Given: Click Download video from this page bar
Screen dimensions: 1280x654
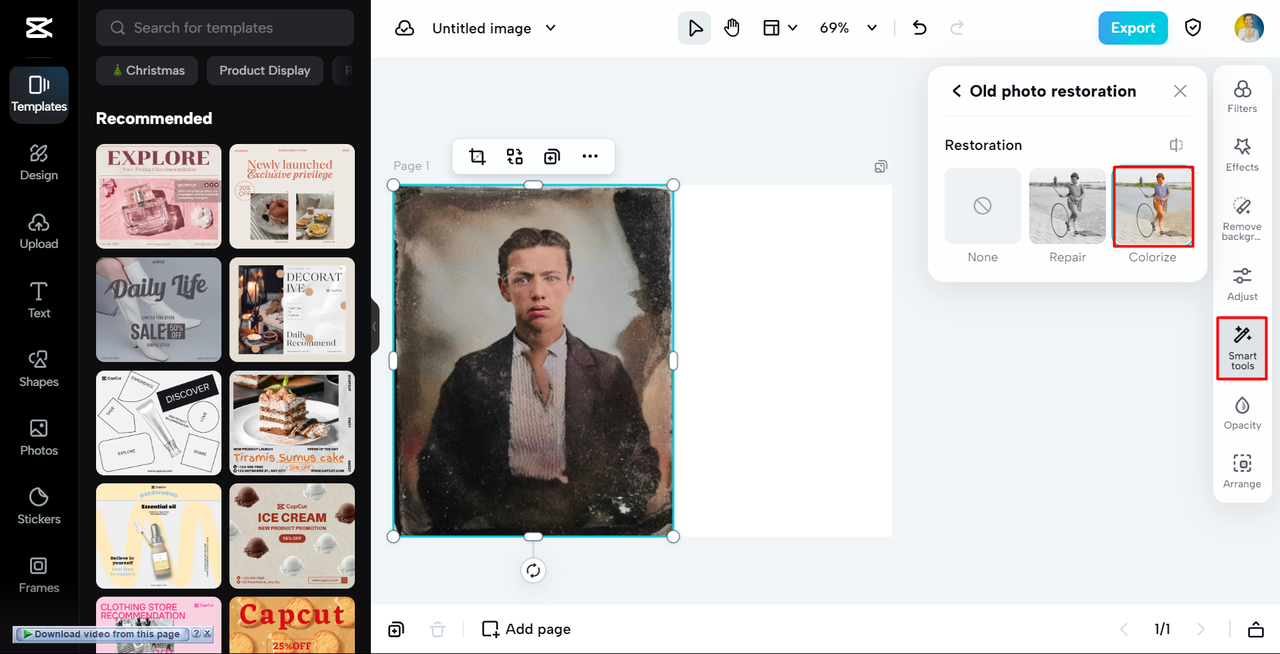Looking at the screenshot, I should tap(102, 634).
